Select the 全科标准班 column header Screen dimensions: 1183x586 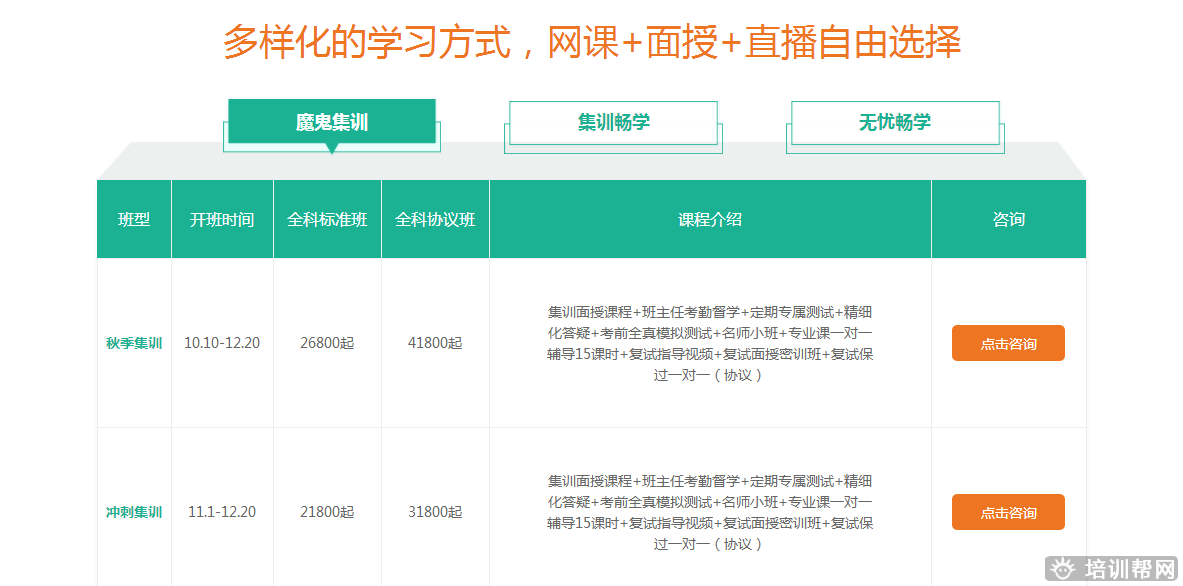(327, 220)
